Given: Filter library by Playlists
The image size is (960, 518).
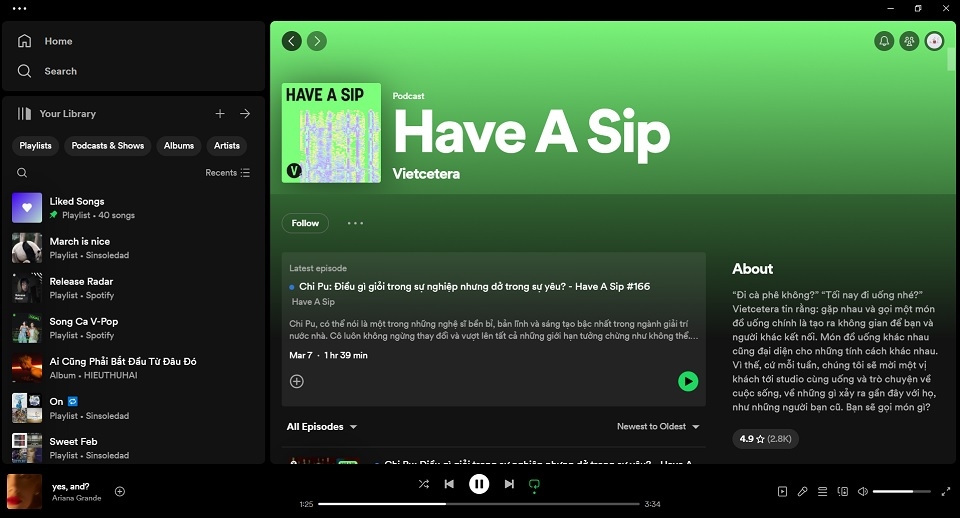Looking at the screenshot, I should [36, 146].
